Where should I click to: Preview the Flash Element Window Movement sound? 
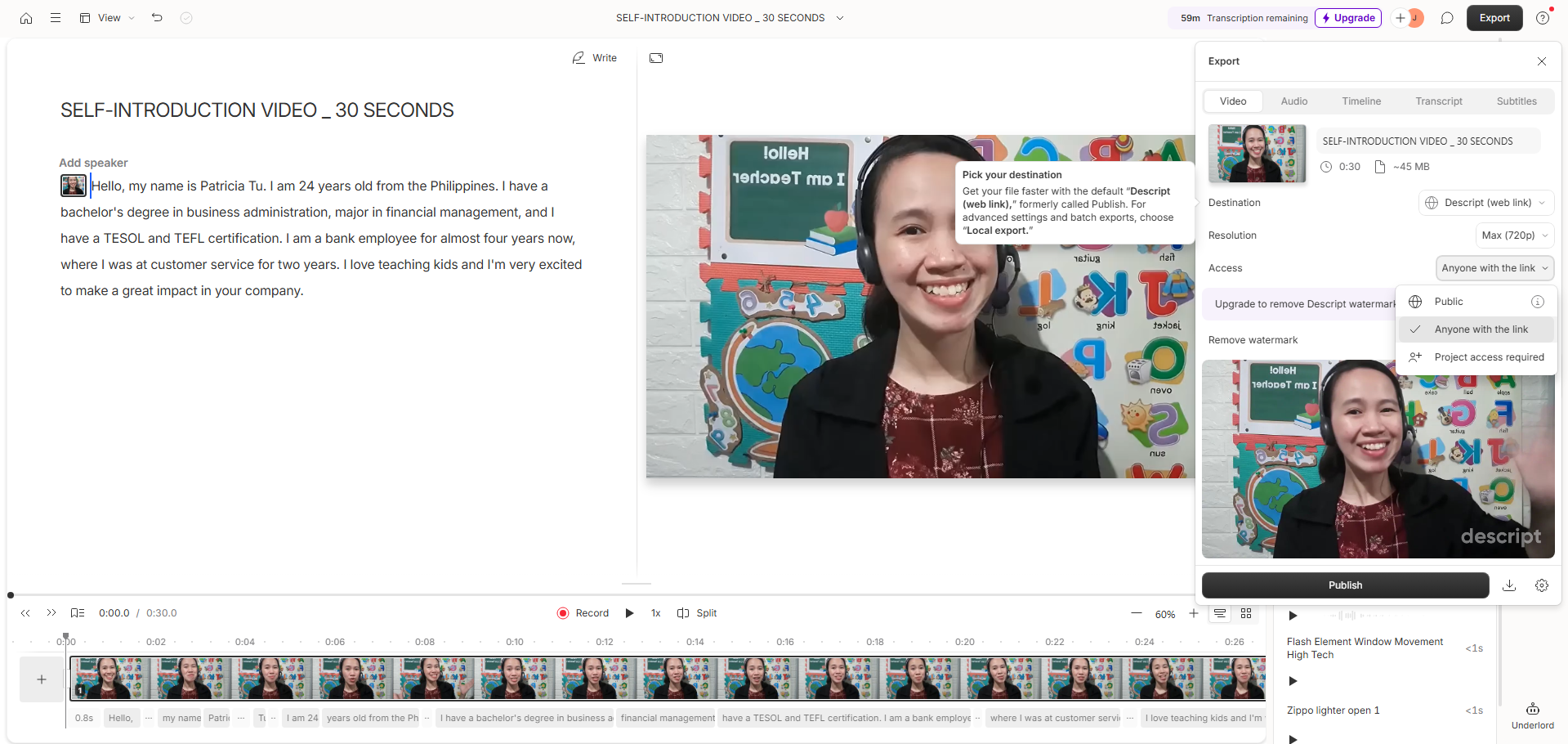[x=1293, y=681]
